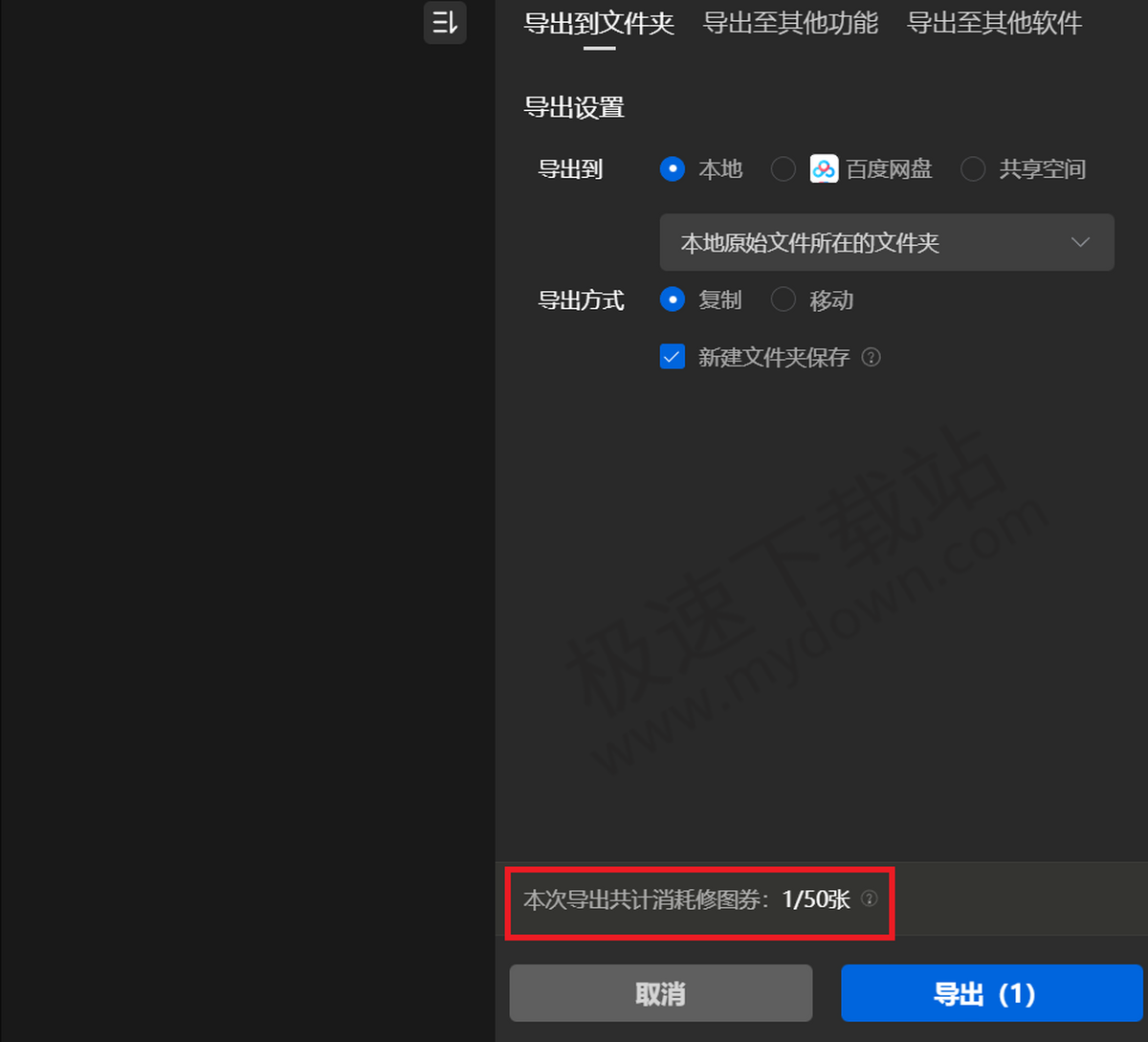Switch export method to 移动
1148x1042 pixels.
coord(783,299)
